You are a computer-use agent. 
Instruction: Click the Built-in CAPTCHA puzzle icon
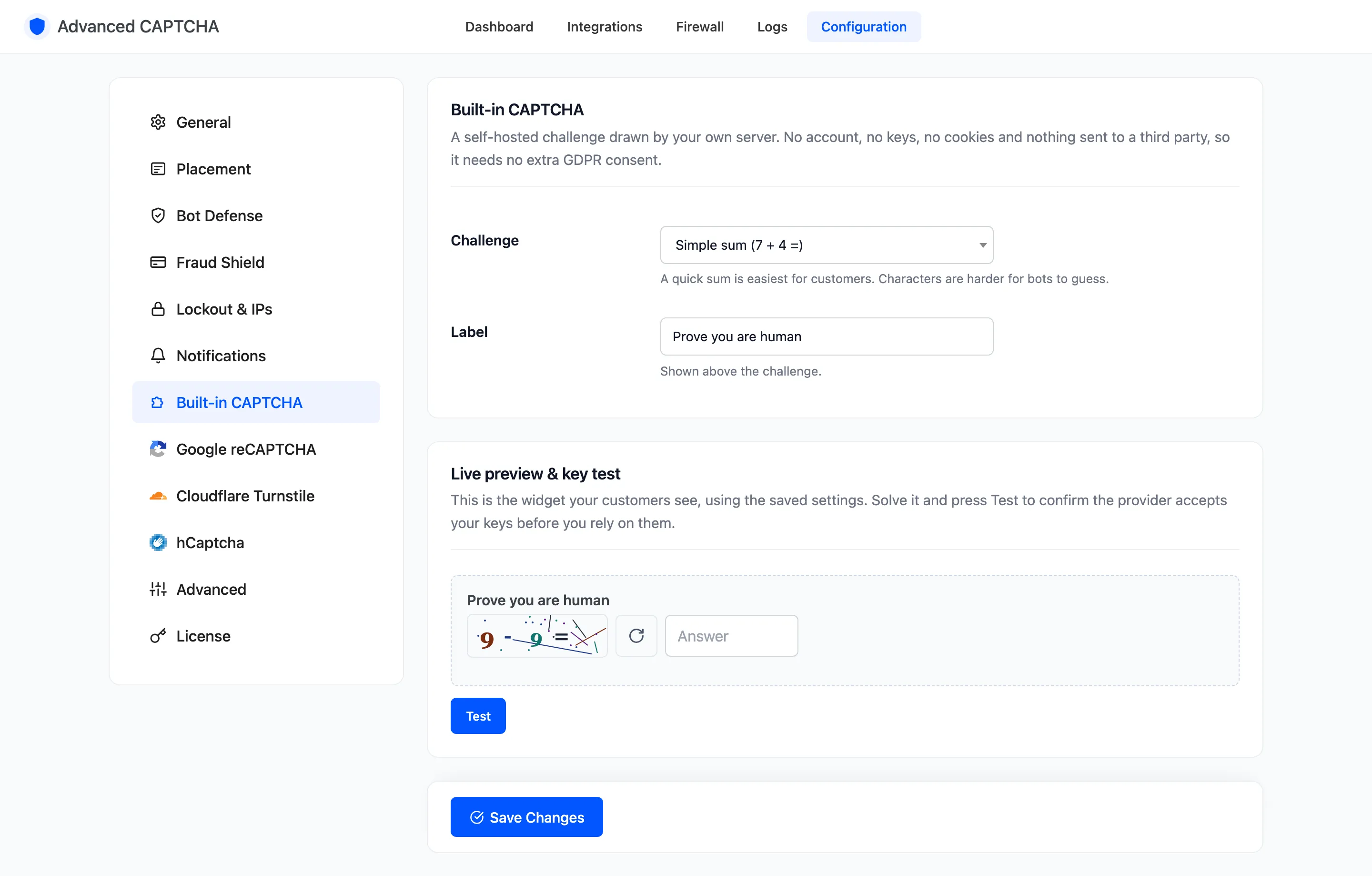pyautogui.click(x=158, y=402)
